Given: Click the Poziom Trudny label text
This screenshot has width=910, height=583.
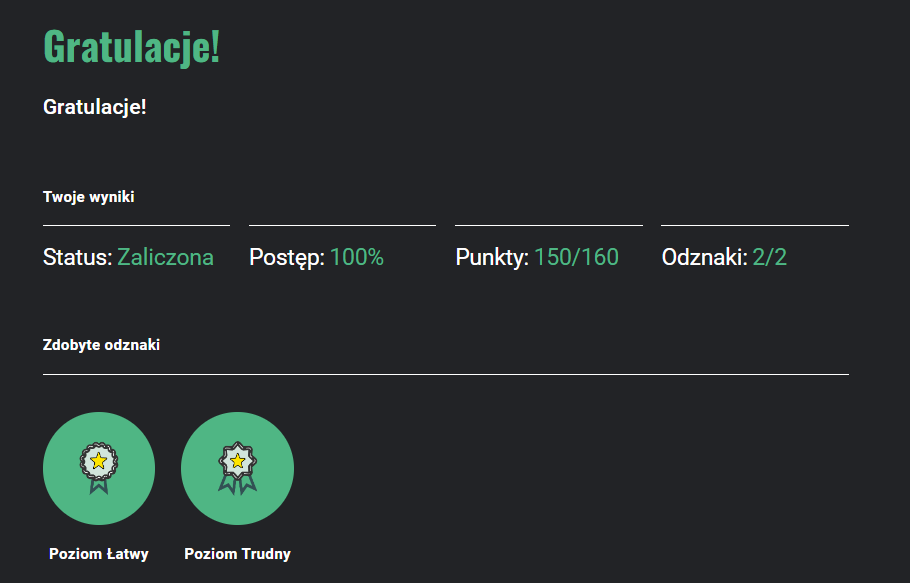Looking at the screenshot, I should pyautogui.click(x=237, y=553).
